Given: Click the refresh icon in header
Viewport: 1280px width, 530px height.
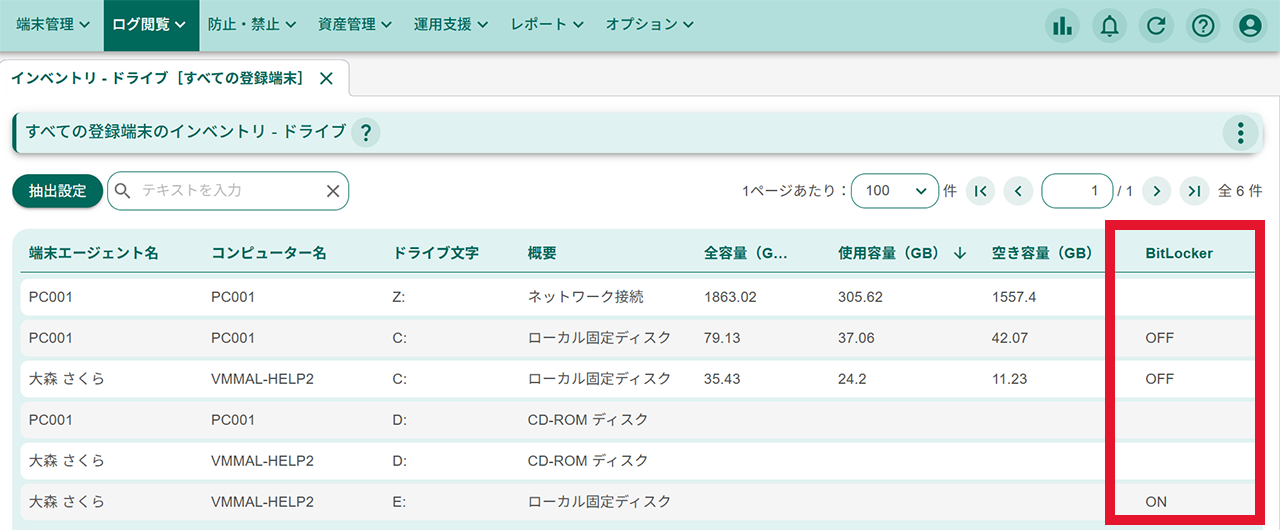Looking at the screenshot, I should point(1156,26).
